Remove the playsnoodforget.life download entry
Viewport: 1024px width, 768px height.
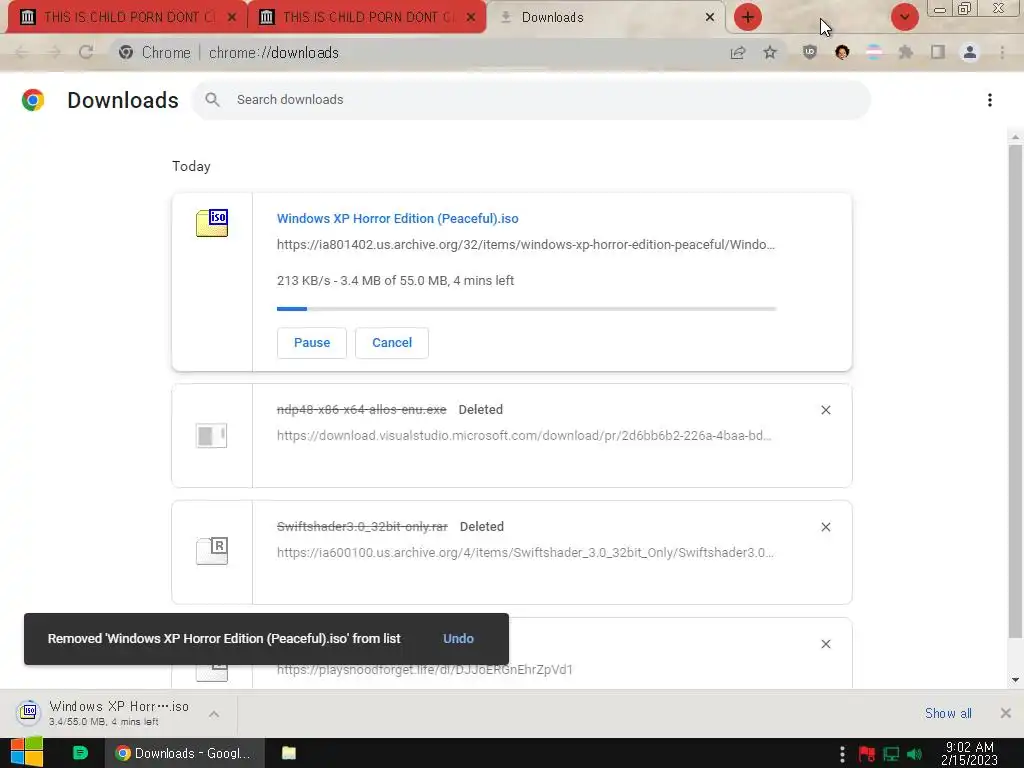pos(825,643)
